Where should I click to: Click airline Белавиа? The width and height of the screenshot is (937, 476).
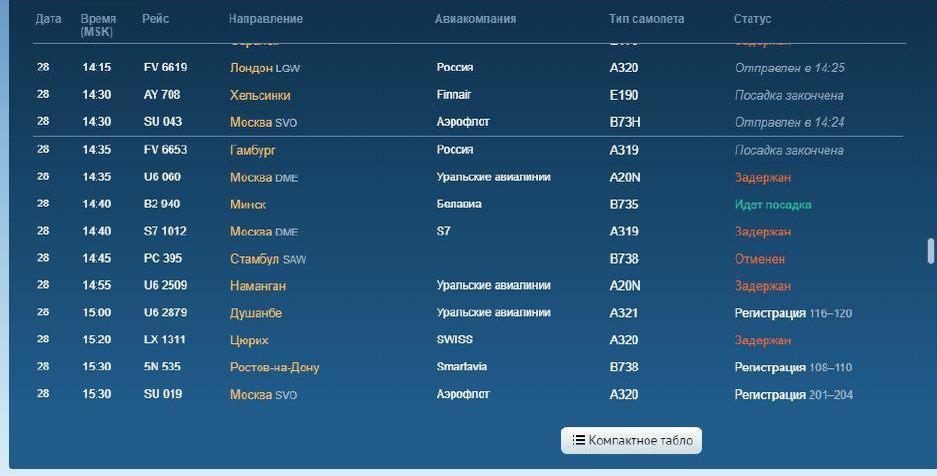pyautogui.click(x=459, y=204)
